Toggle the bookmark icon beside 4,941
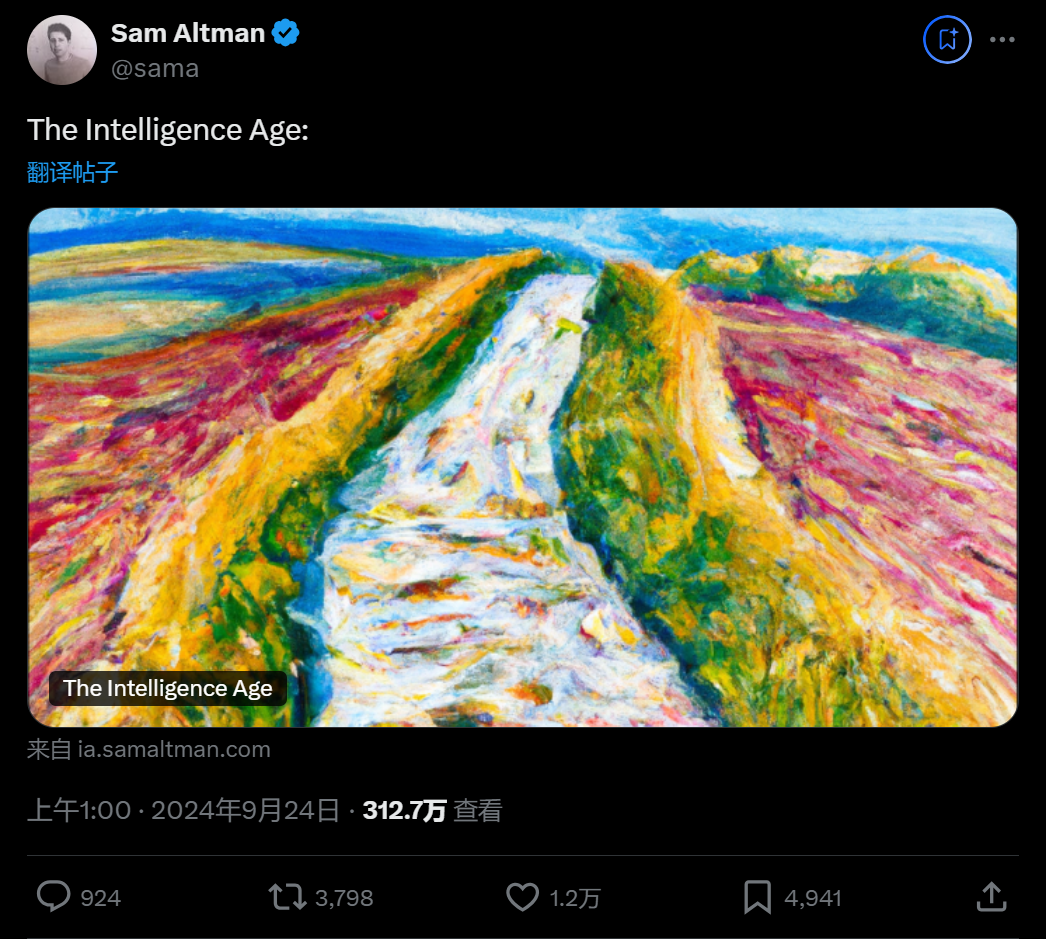Image resolution: width=1046 pixels, height=939 pixels. click(x=757, y=897)
